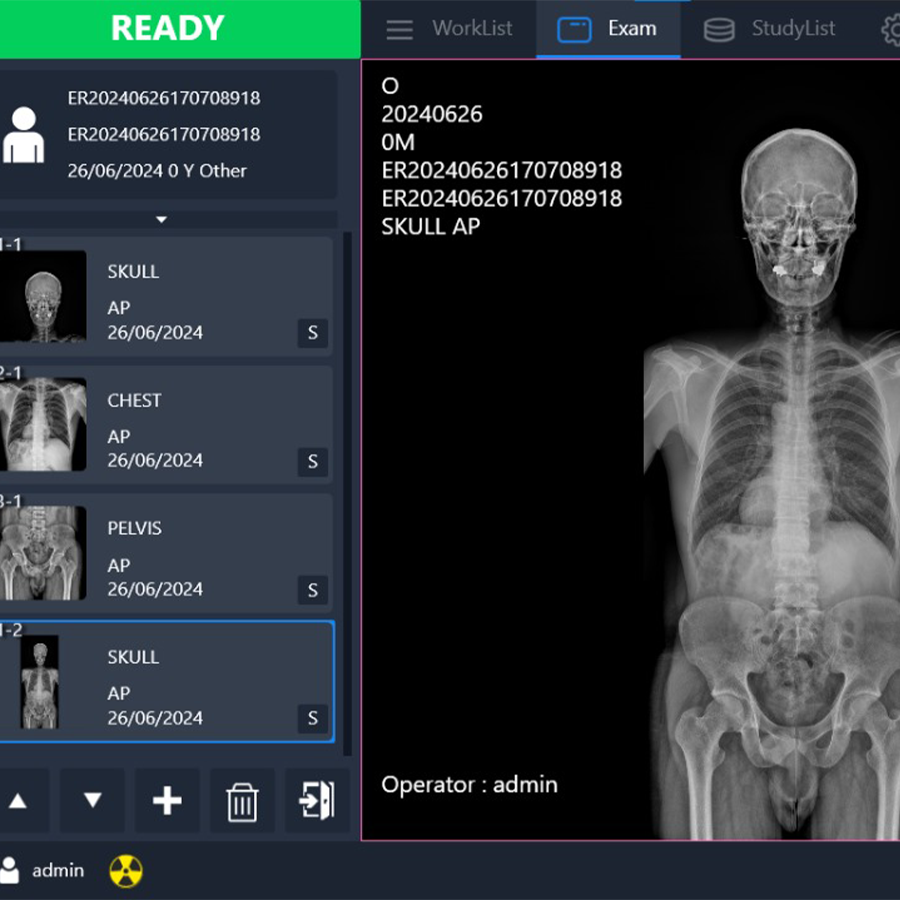Click the yellow radiation warning icon
Image resolution: width=900 pixels, height=900 pixels.
[x=126, y=870]
